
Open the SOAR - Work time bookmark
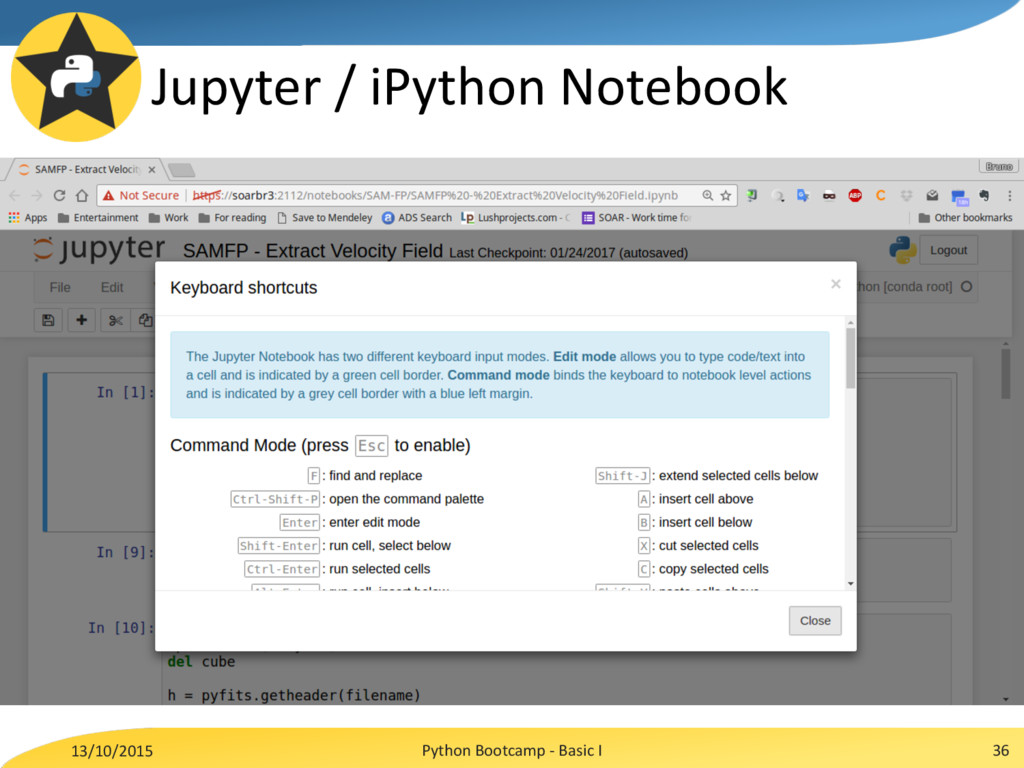click(x=636, y=217)
